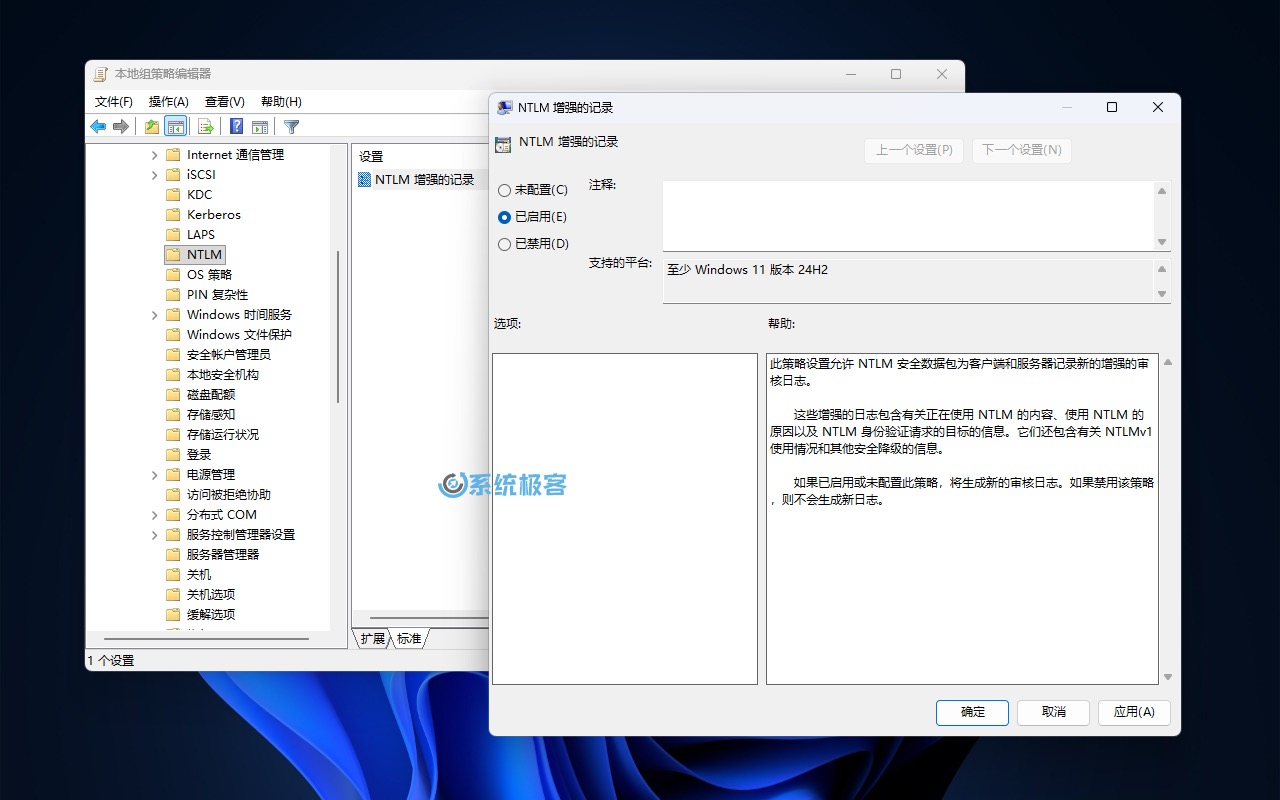Image resolution: width=1280 pixels, height=800 pixels.
Task: Click the dialog title bar icon
Action: (505, 108)
